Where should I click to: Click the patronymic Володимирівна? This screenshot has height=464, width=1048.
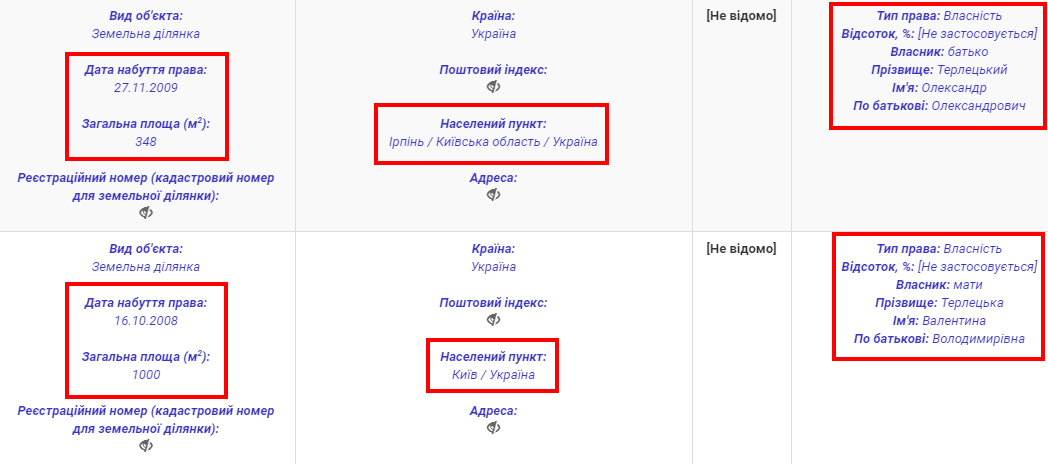coord(978,339)
